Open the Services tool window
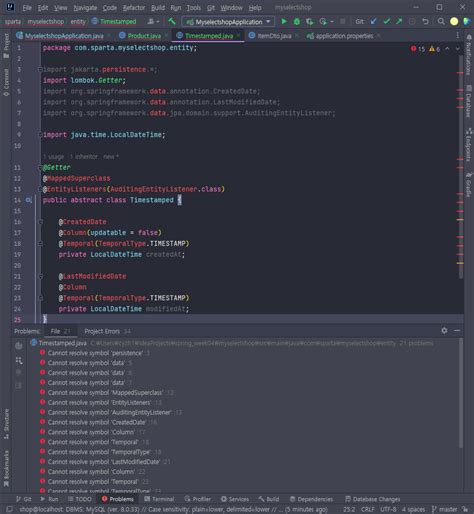 [235, 499]
